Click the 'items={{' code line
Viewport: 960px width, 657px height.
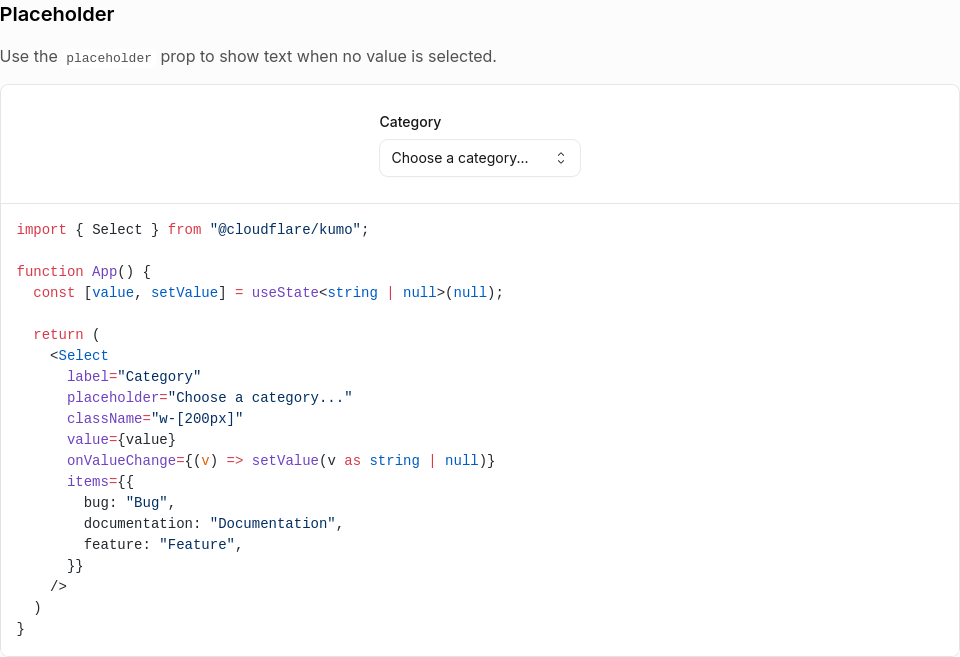pos(100,481)
